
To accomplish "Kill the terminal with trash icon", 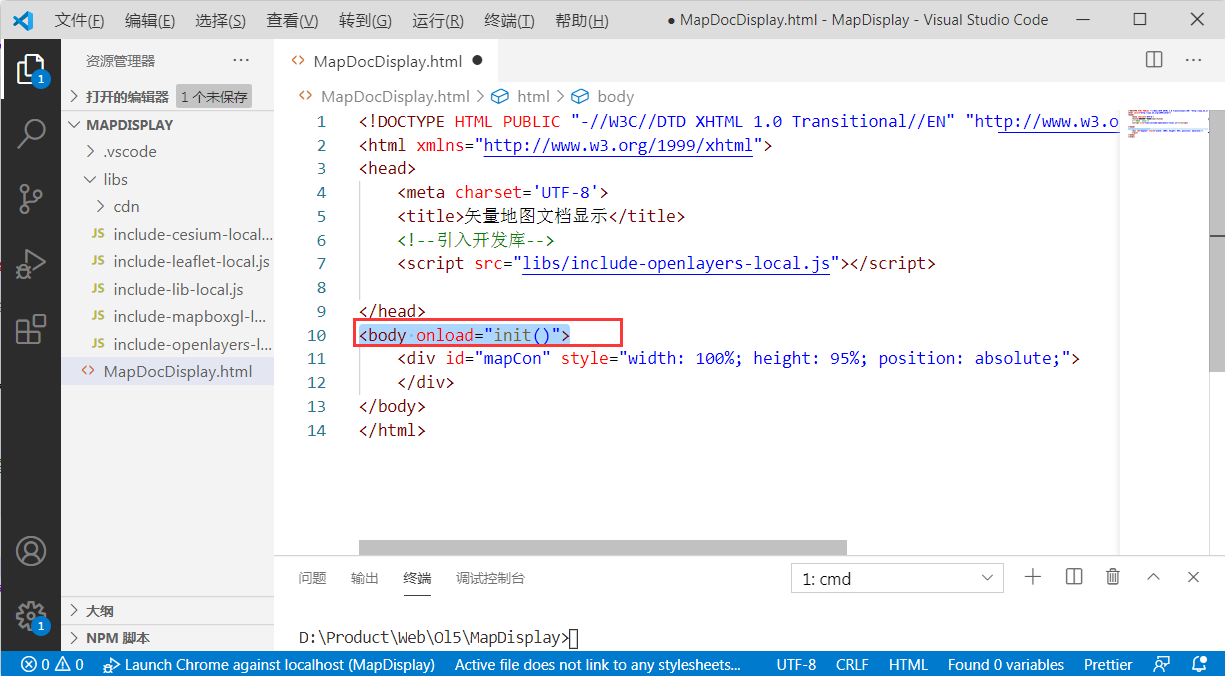I will (1113, 577).
